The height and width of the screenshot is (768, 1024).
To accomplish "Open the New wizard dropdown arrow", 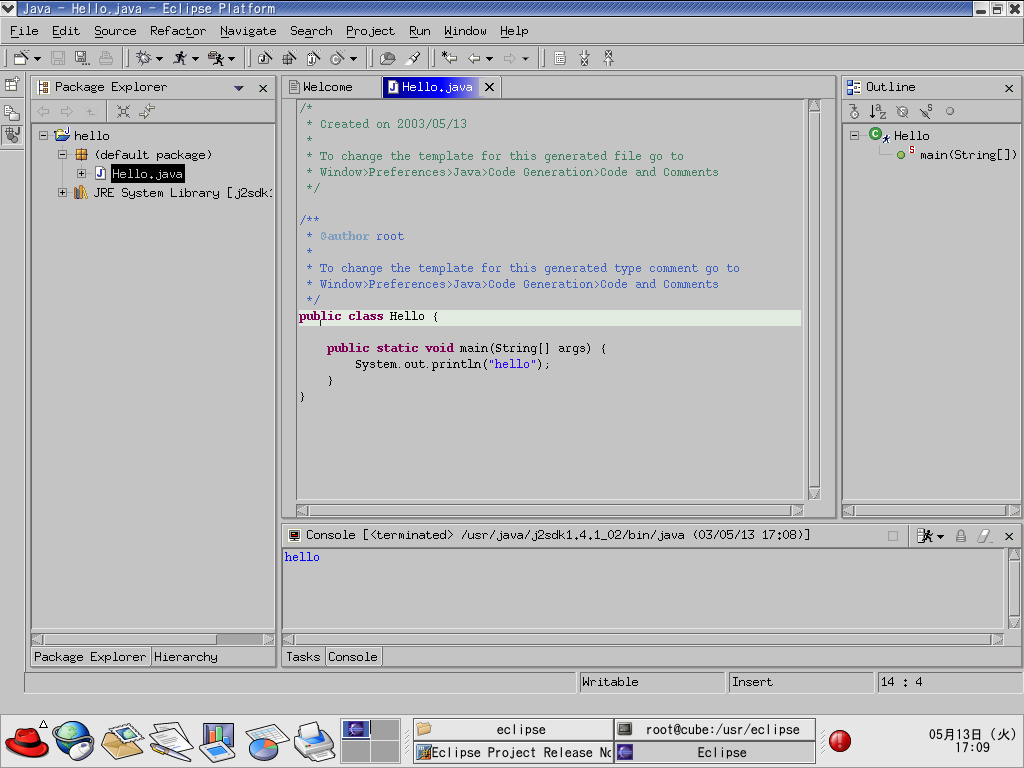I will tap(37, 59).
